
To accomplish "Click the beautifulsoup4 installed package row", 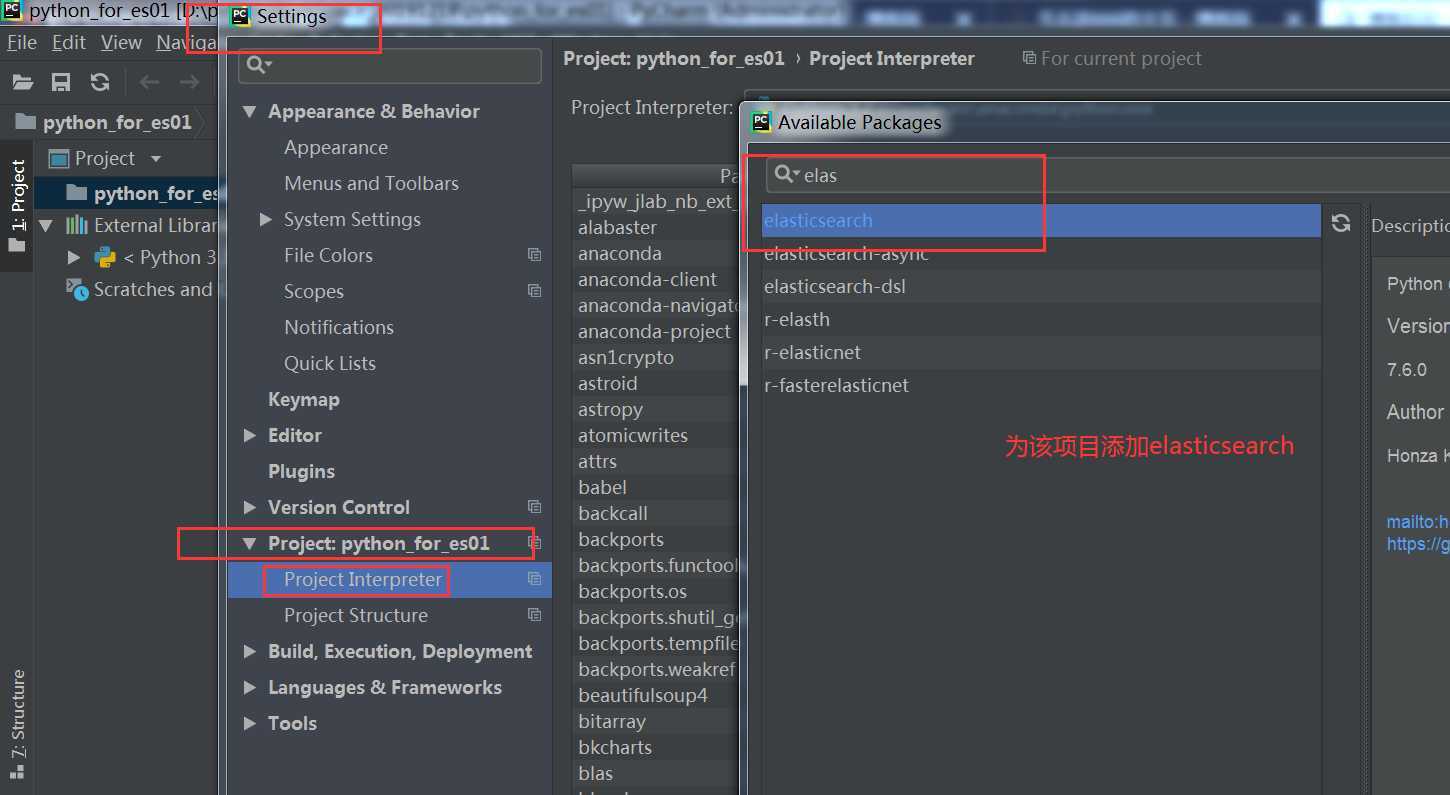I will tap(656, 695).
